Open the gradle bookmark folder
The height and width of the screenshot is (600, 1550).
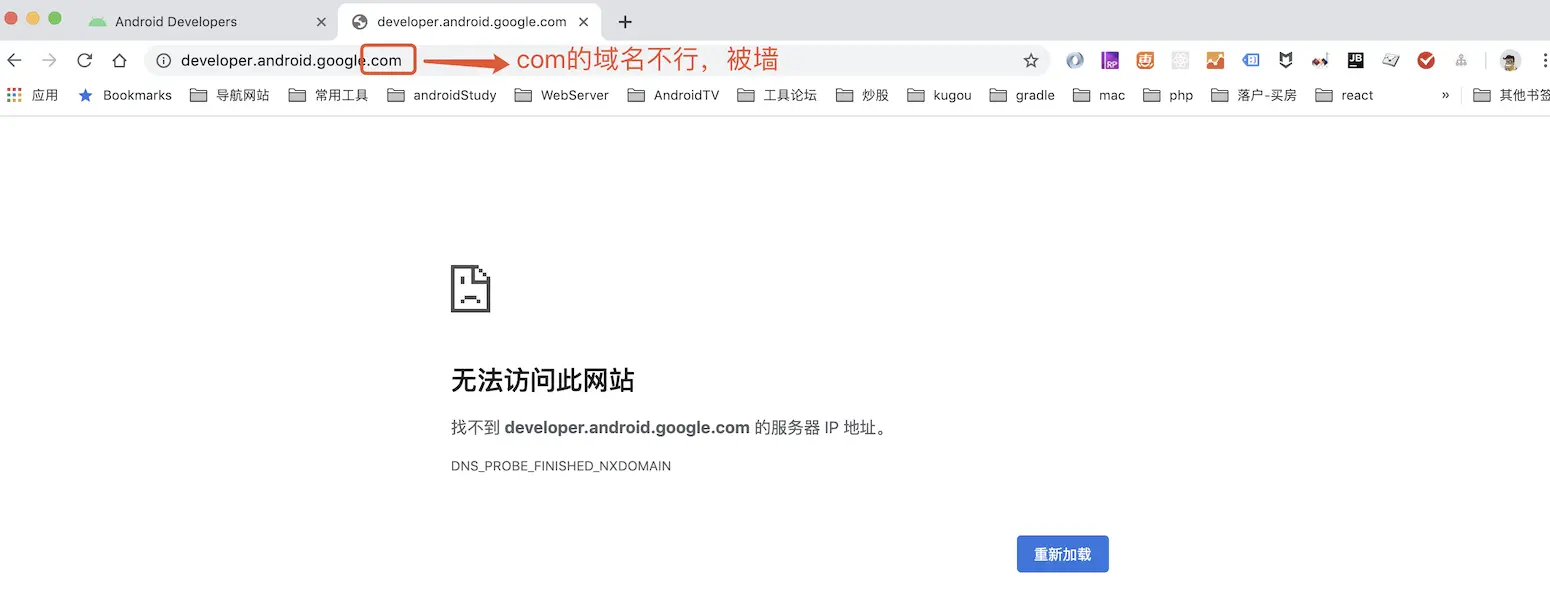point(1022,95)
